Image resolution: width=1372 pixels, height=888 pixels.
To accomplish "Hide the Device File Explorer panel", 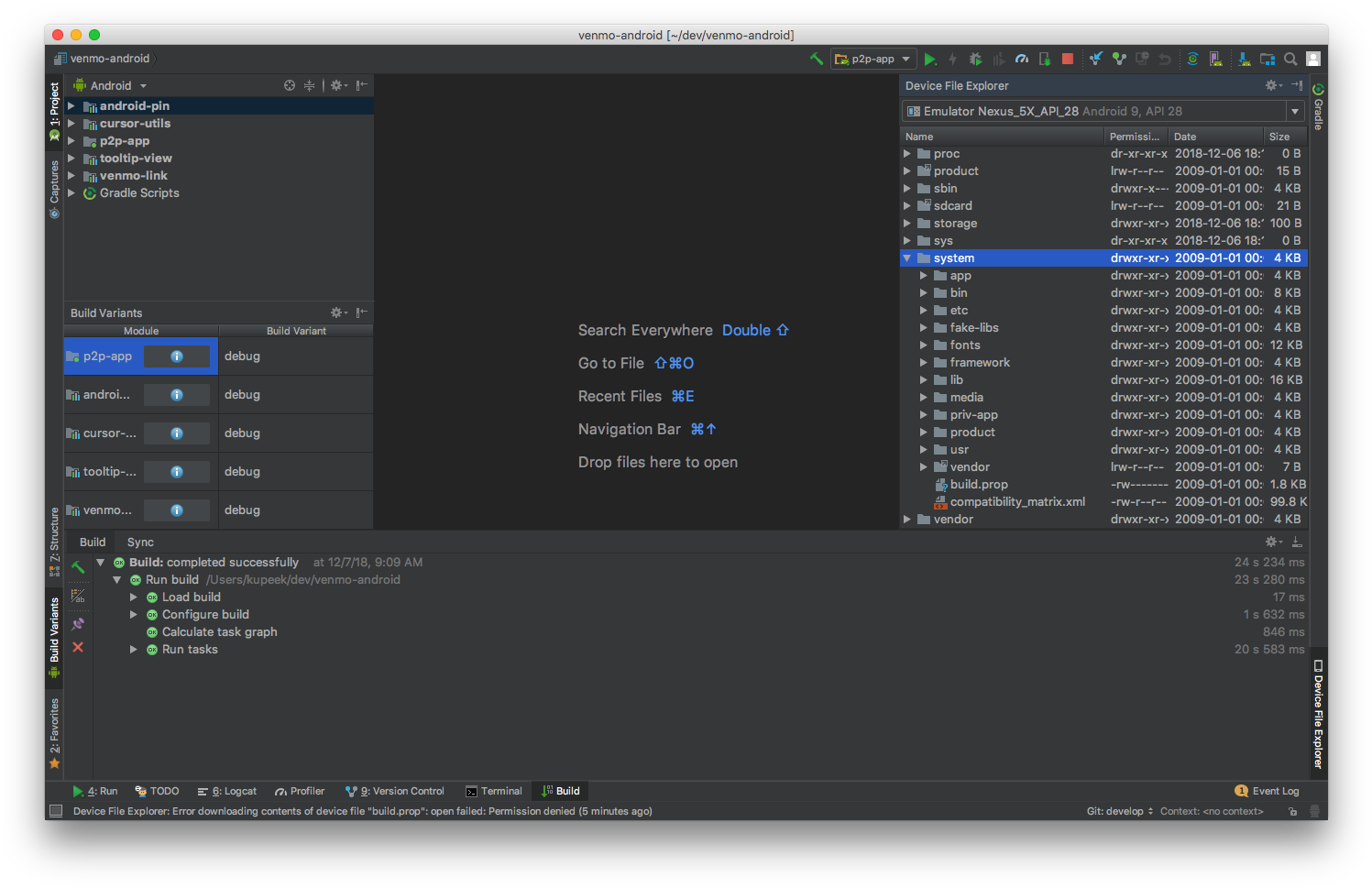I will pos(1297,85).
